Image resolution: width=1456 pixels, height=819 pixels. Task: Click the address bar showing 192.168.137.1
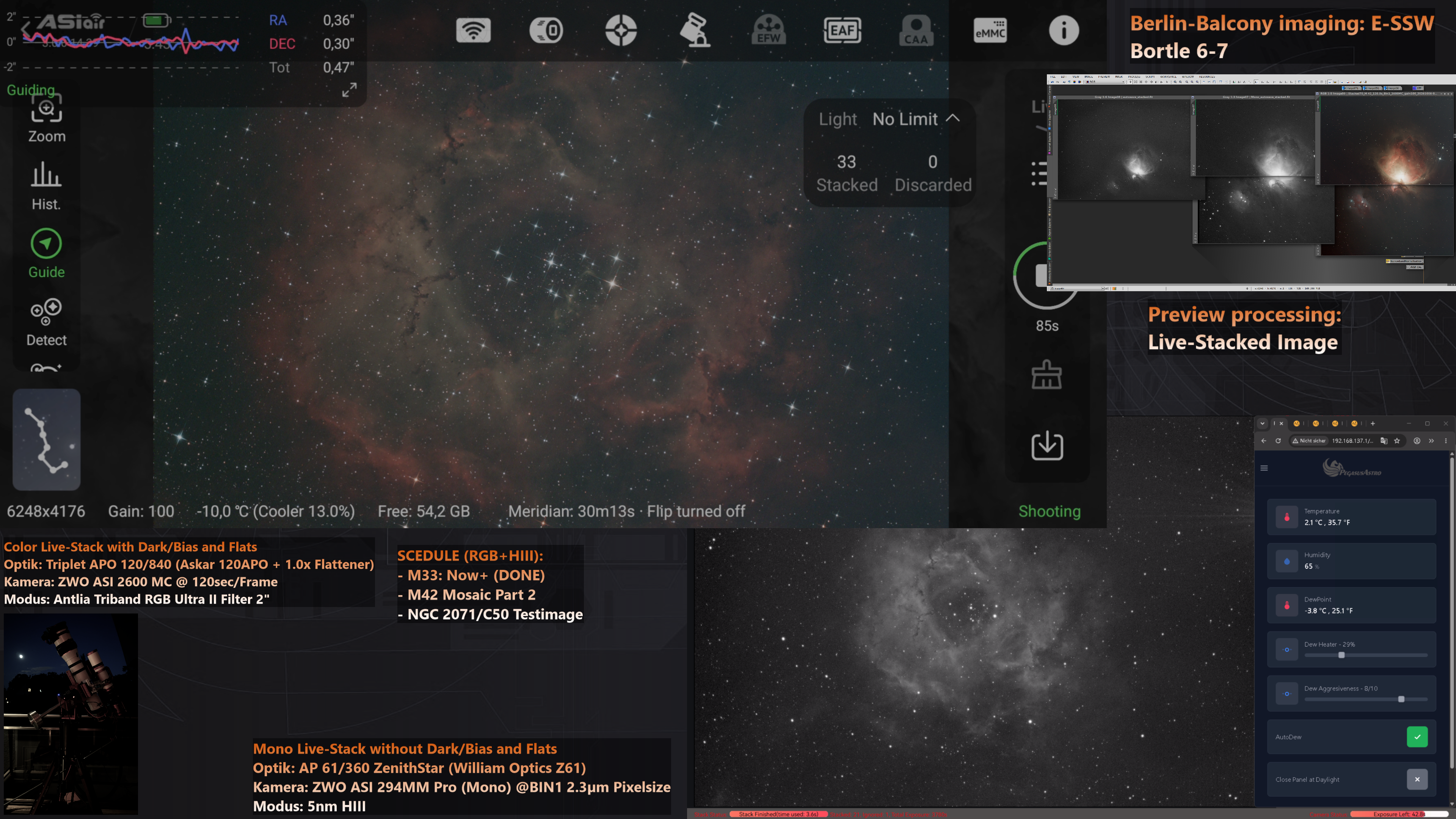[1352, 441]
